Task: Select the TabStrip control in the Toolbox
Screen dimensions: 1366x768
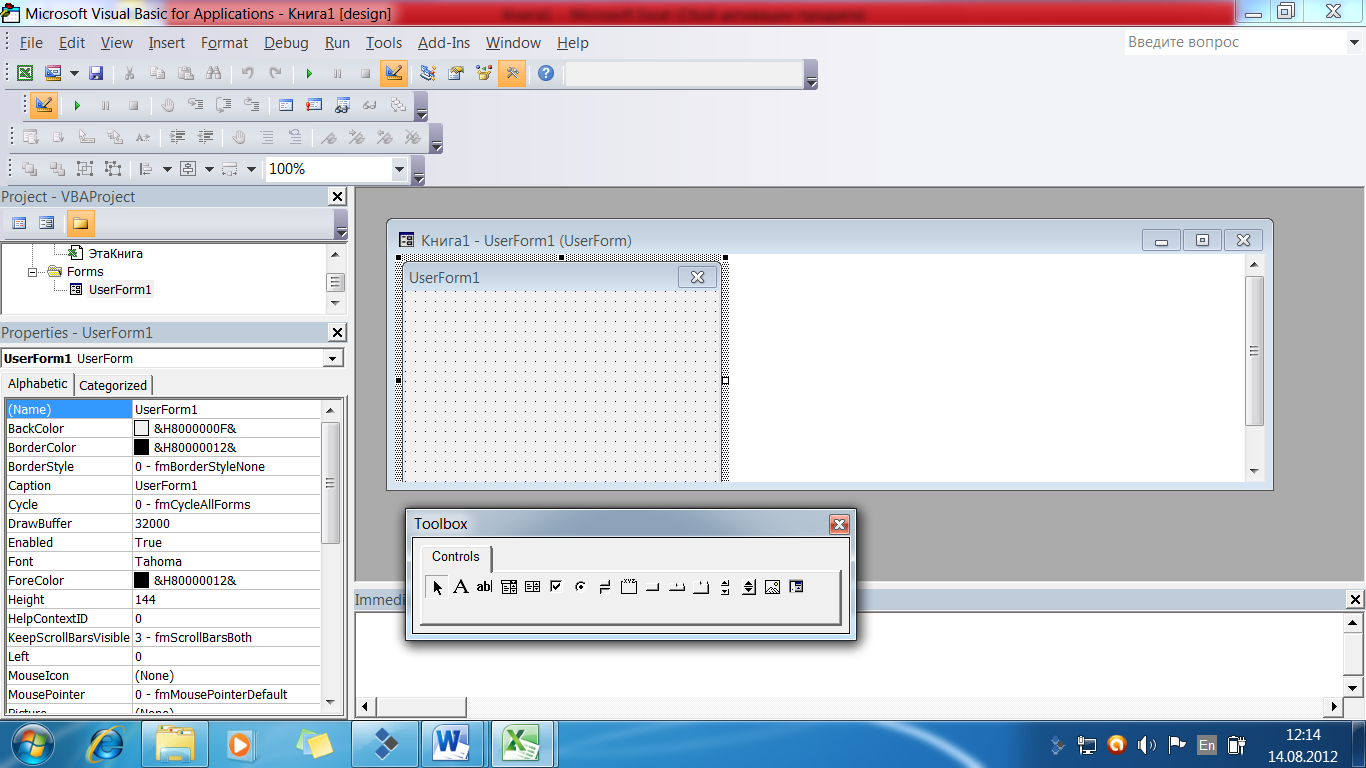Action: click(x=677, y=587)
